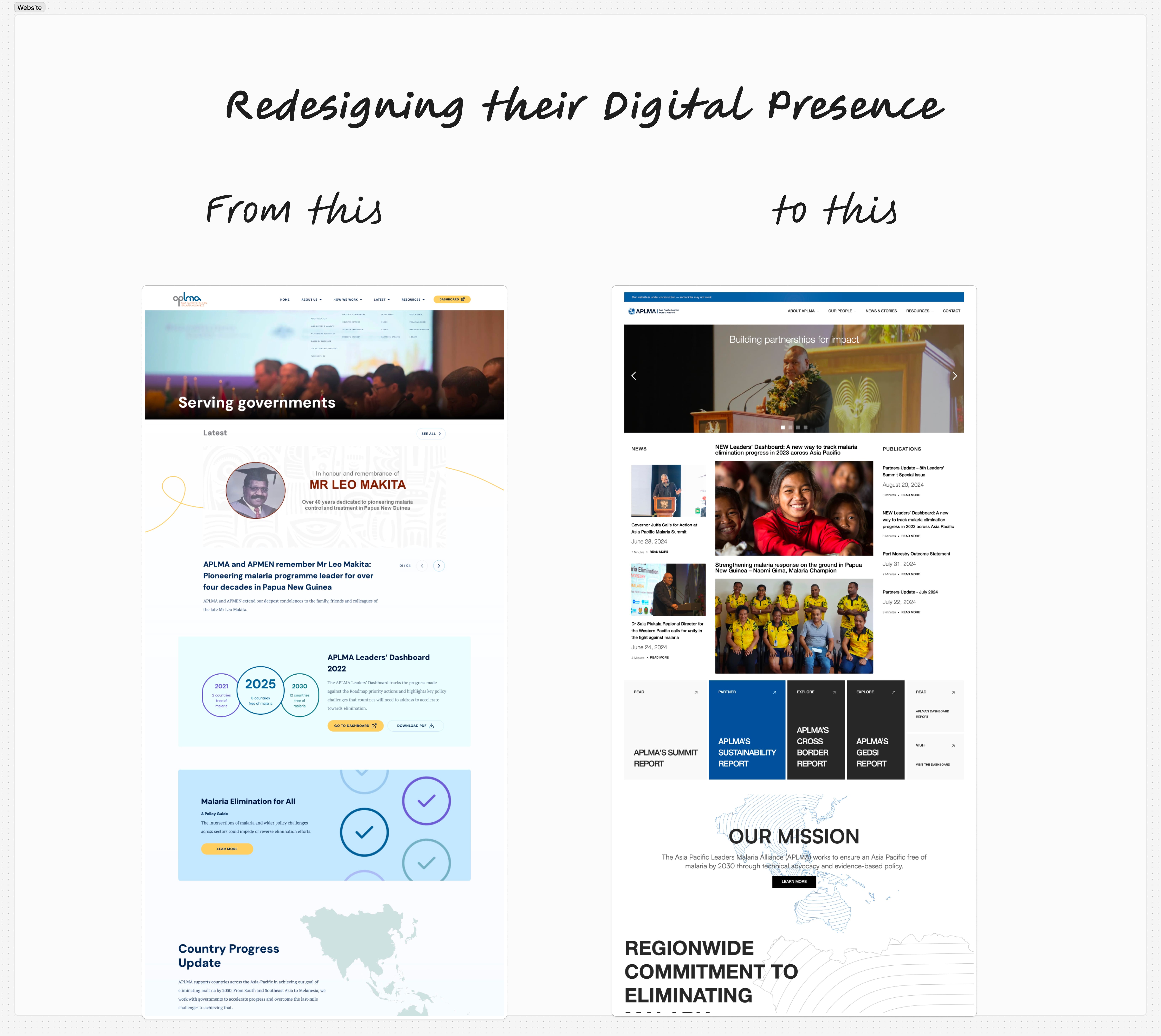Open the Naomi Gima group photo article
The image size is (1161, 1036).
click(794, 626)
